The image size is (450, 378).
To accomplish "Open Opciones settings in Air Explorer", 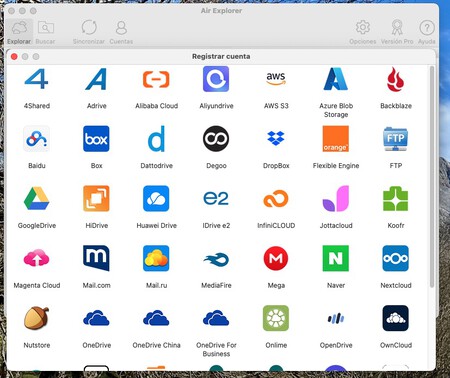I will coord(363,32).
